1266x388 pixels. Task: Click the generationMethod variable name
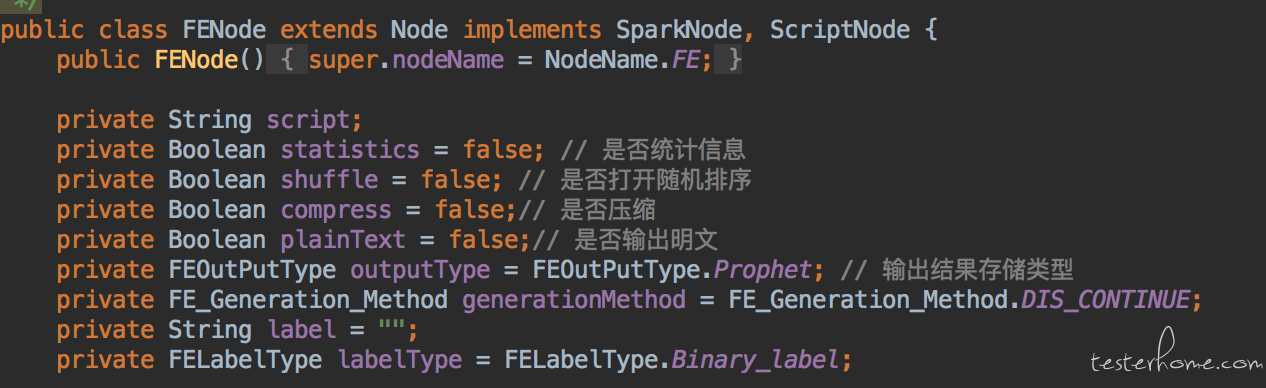[573, 300]
